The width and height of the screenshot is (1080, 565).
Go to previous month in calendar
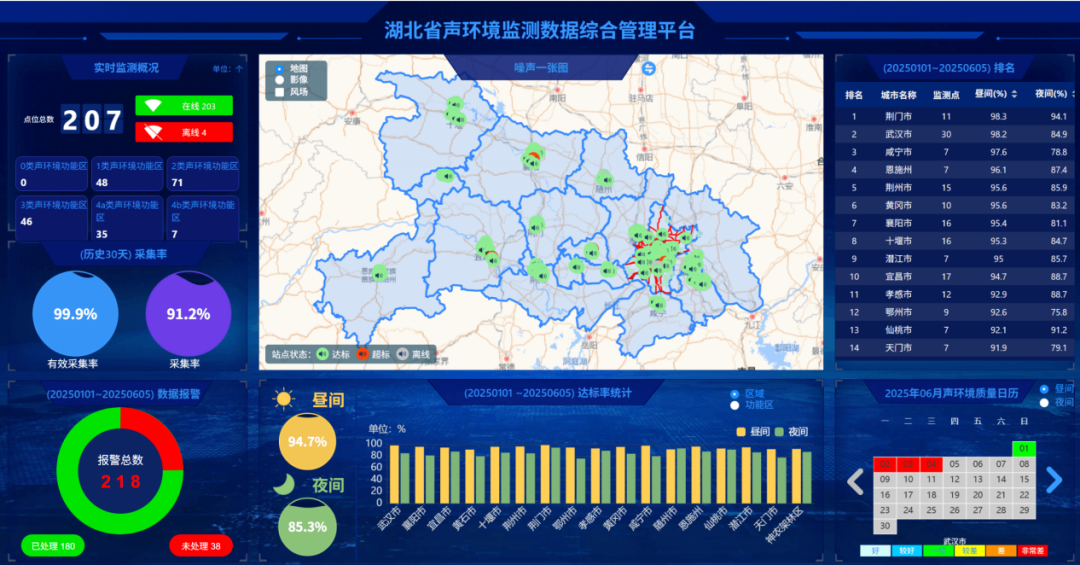click(855, 481)
